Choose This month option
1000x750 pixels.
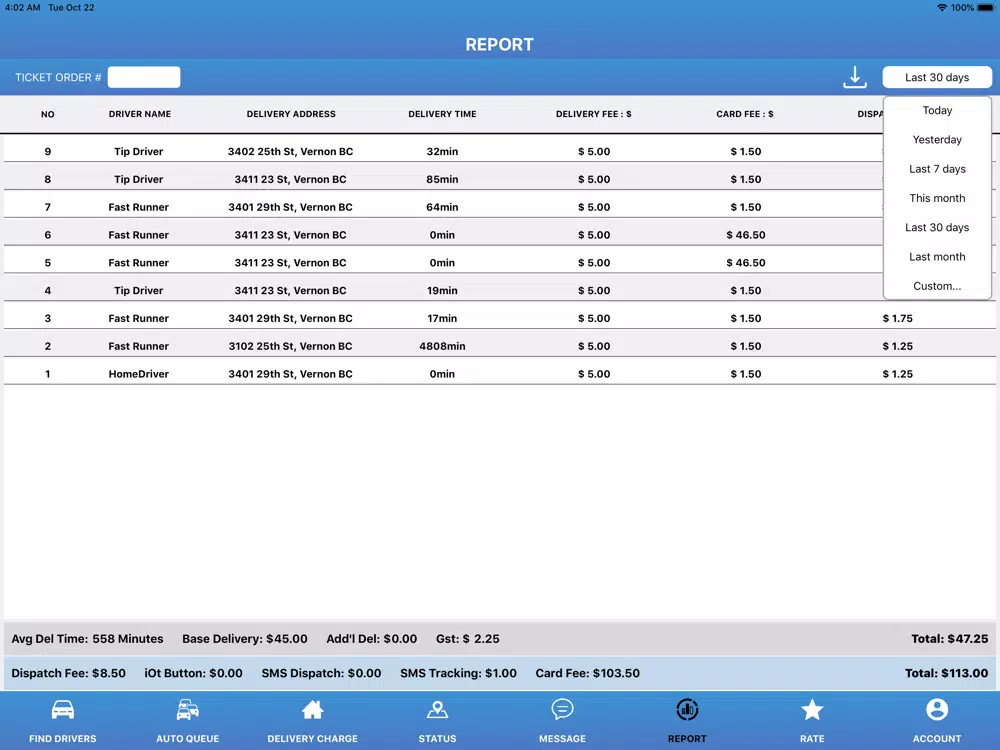tap(937, 198)
